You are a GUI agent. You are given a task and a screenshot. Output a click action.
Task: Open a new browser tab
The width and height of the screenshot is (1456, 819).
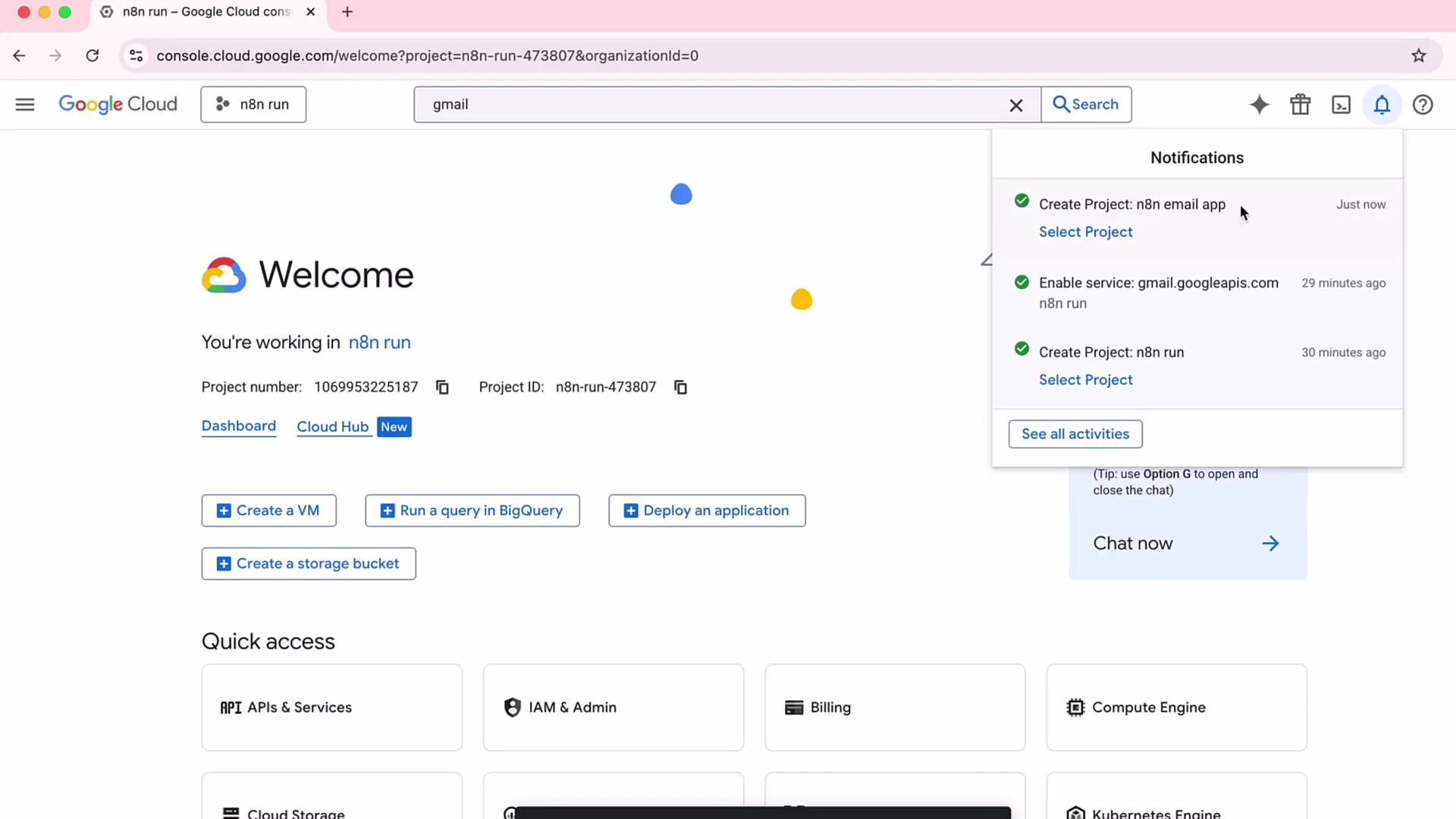point(347,12)
